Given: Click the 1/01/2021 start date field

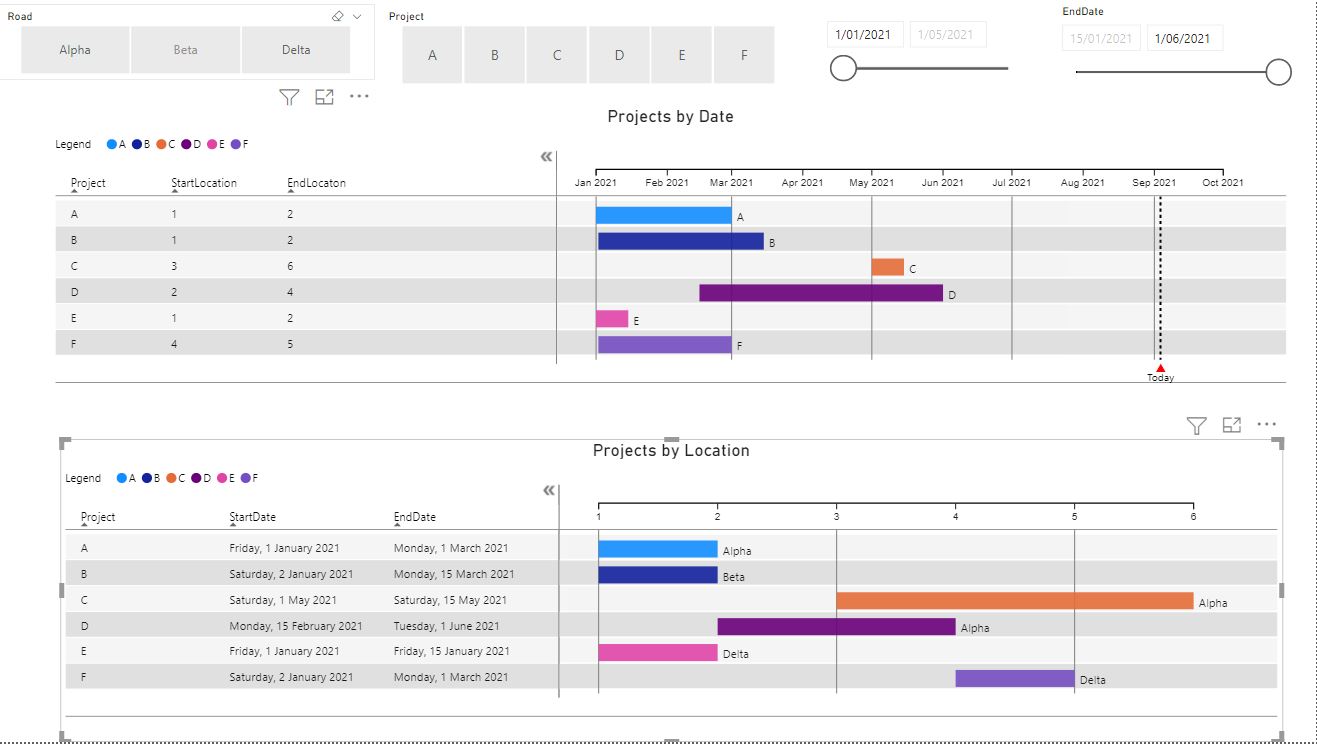Looking at the screenshot, I should [866, 34].
